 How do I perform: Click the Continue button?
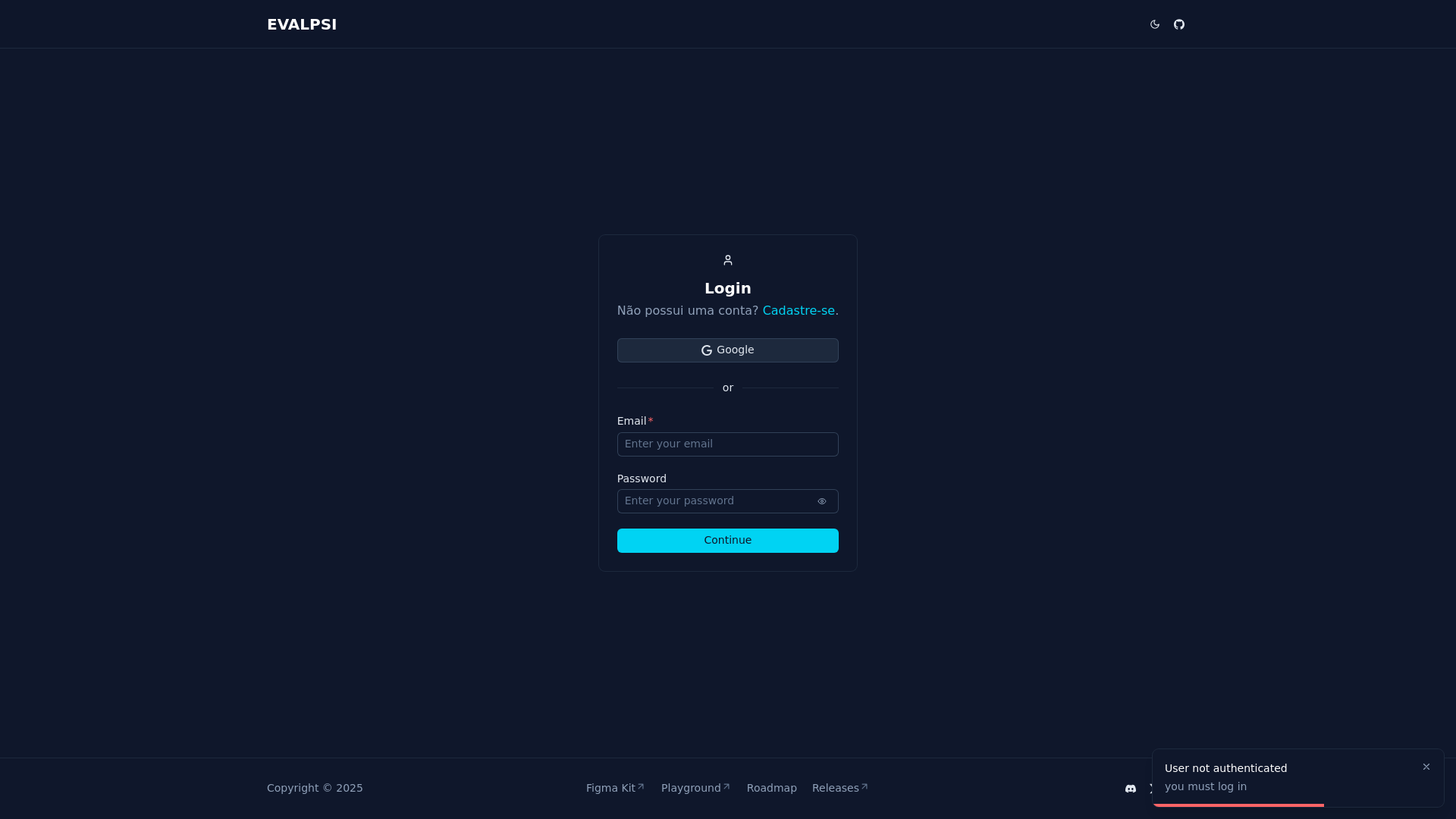[728, 541]
